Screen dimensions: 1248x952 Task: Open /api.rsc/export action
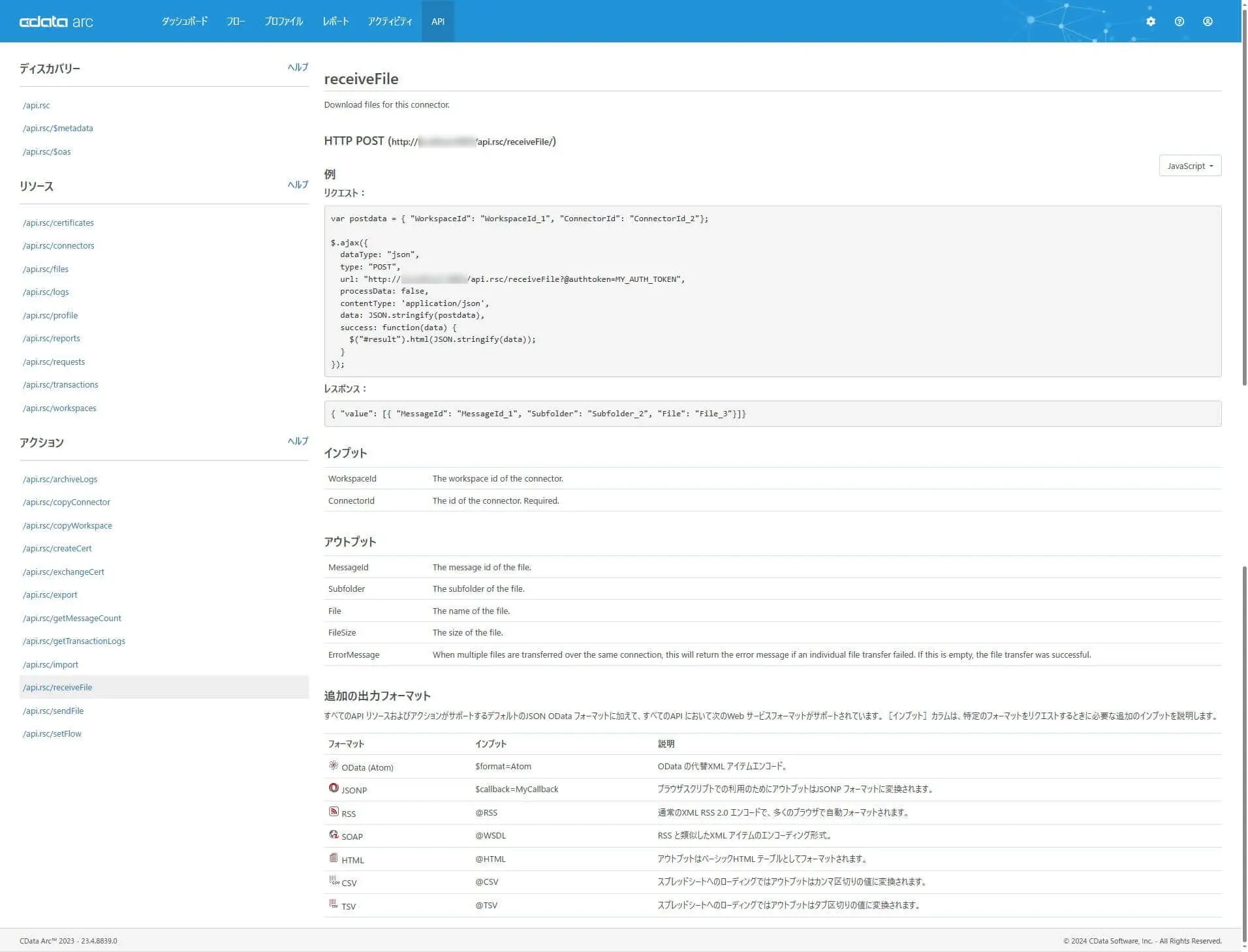(x=50, y=595)
